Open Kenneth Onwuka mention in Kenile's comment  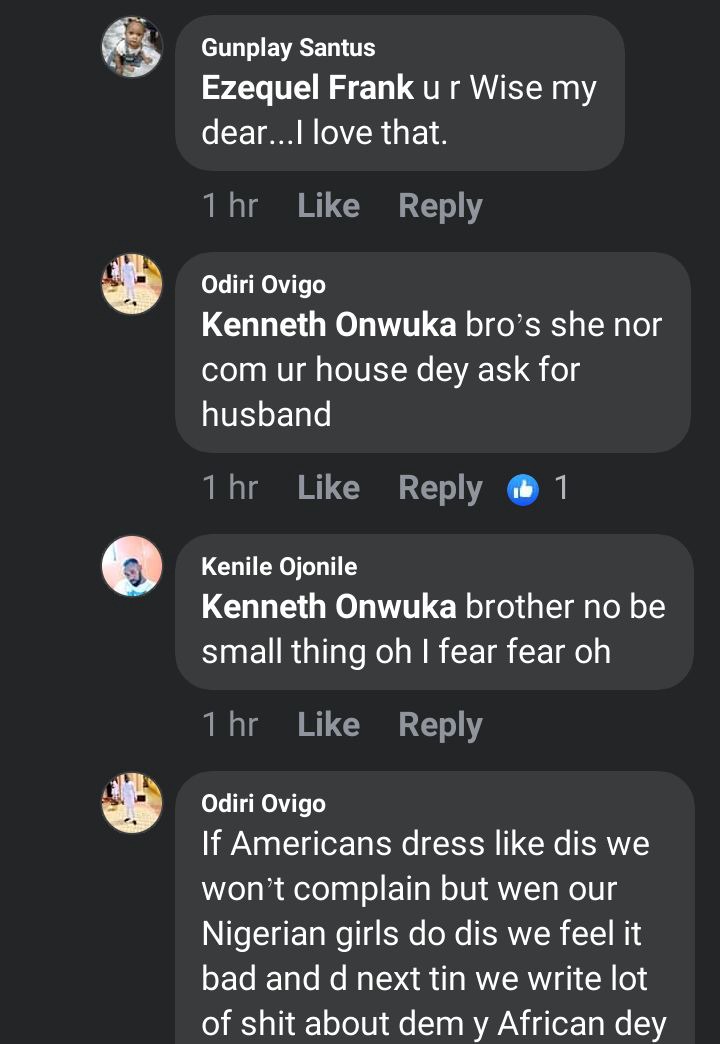click(328, 607)
